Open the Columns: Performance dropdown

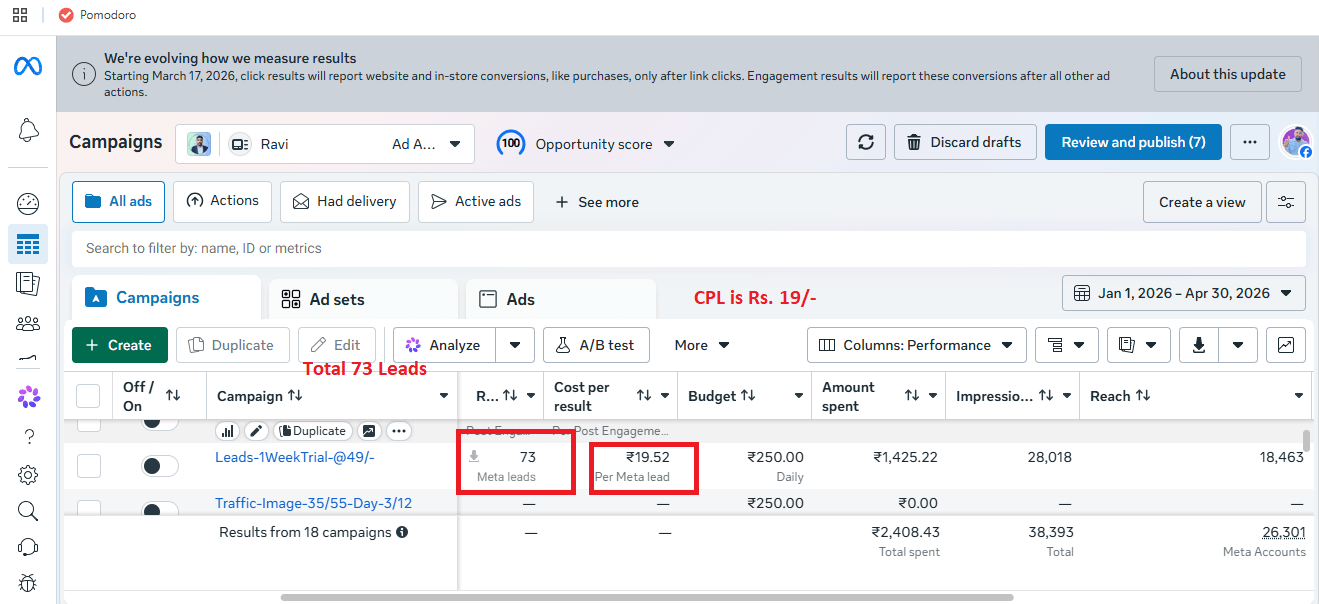click(917, 345)
